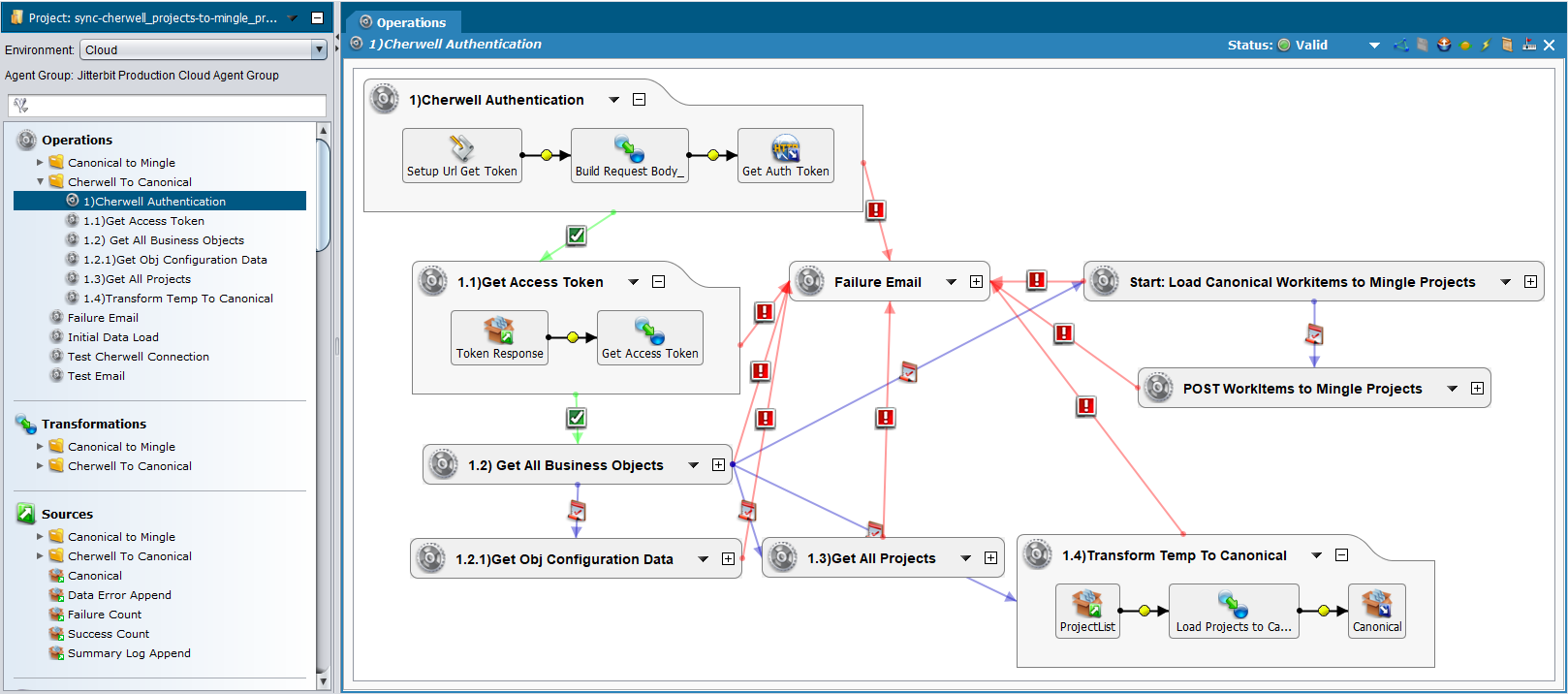The image size is (1568, 694).
Task: Click green success checkmark below Get Access Token
Action: click(x=577, y=417)
